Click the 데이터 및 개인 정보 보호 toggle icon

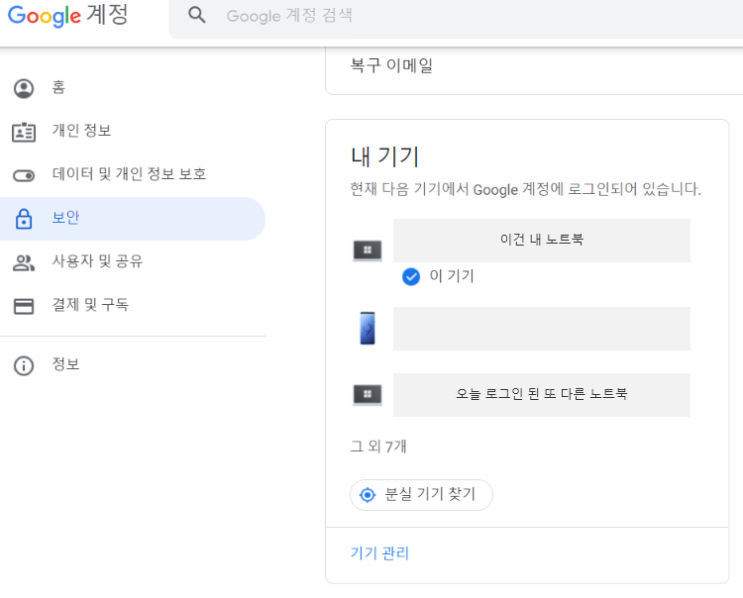(23, 175)
